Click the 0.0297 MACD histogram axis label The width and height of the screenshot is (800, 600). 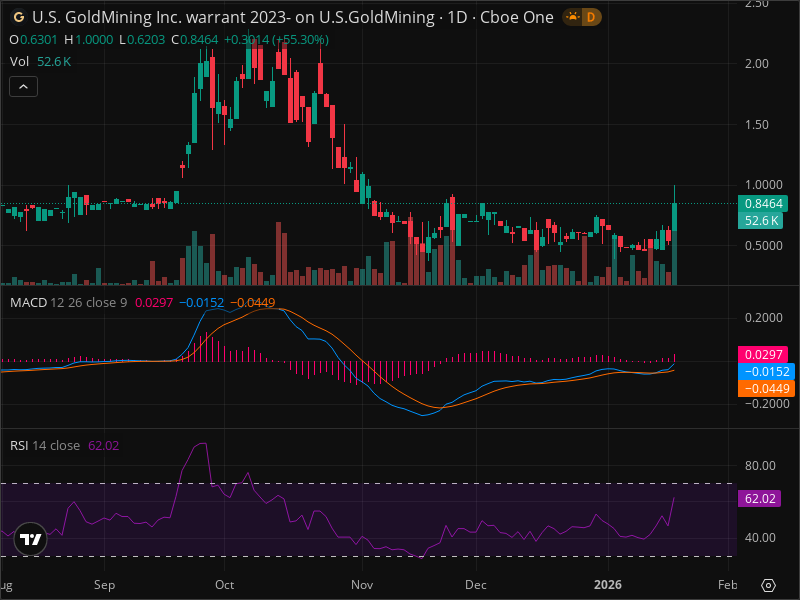click(x=763, y=355)
